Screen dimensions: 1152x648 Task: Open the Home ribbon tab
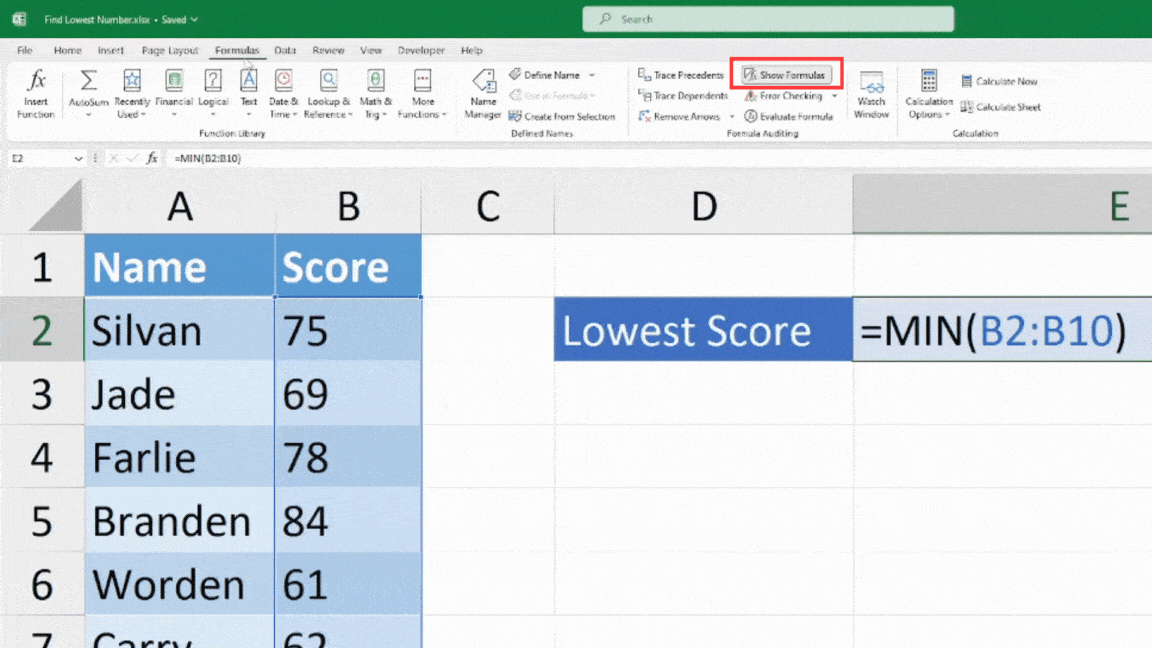[67, 50]
